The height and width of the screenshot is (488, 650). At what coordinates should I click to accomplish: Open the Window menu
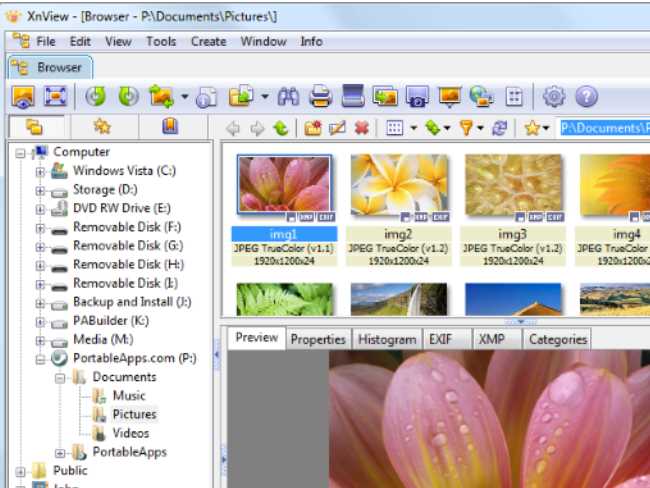pos(263,41)
